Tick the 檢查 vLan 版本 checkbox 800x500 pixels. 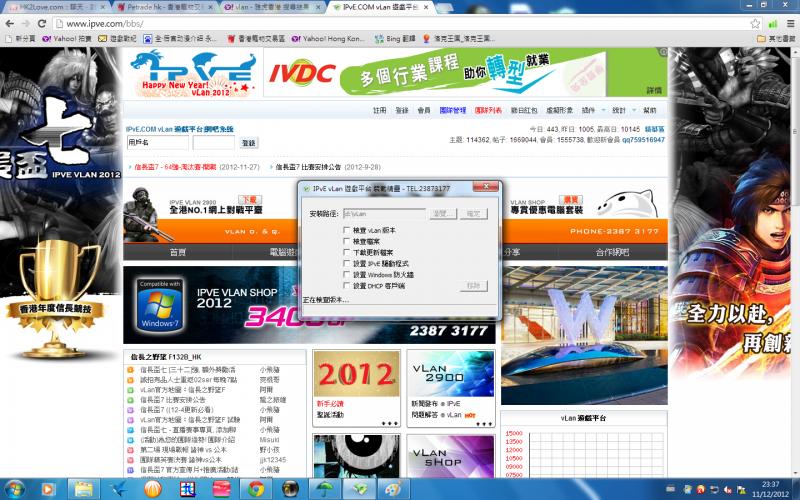pyautogui.click(x=347, y=231)
